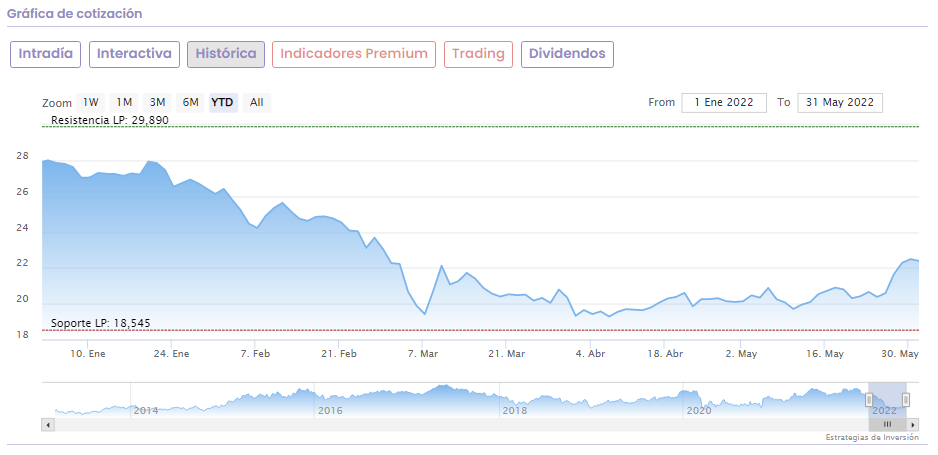The image size is (938, 455).
Task: Select the Histórica tab
Action: point(226,54)
